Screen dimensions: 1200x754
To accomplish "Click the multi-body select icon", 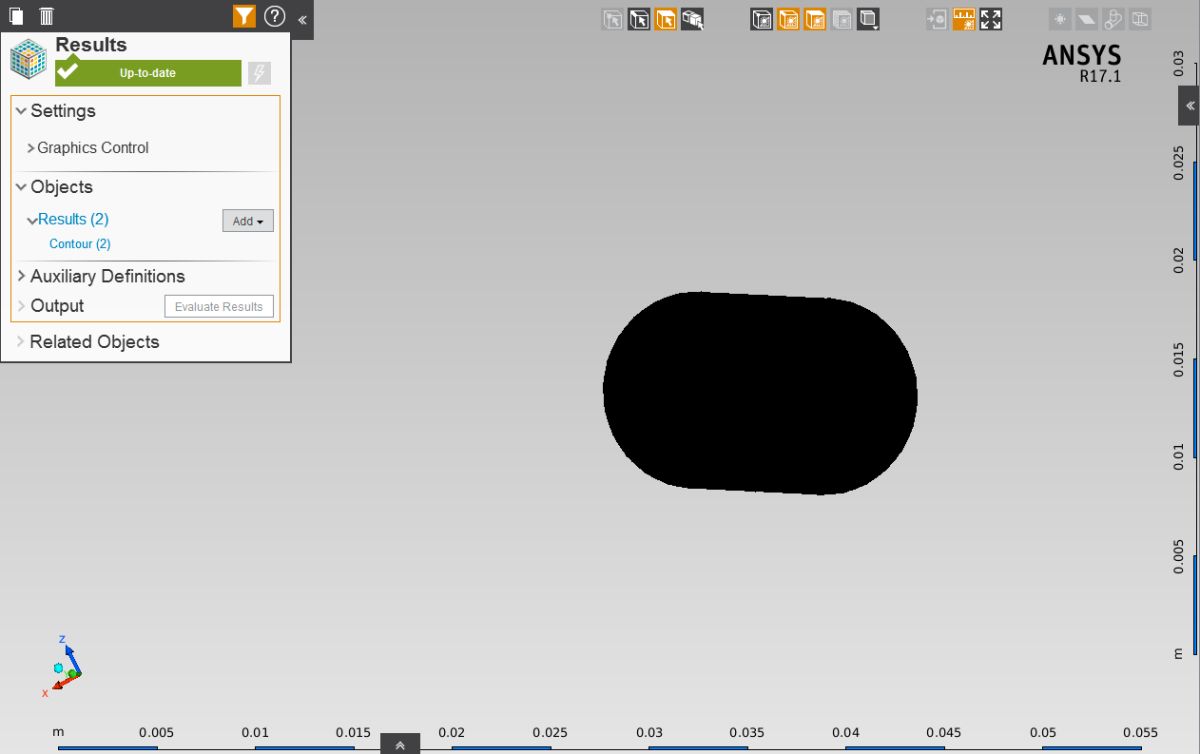I will [x=692, y=18].
